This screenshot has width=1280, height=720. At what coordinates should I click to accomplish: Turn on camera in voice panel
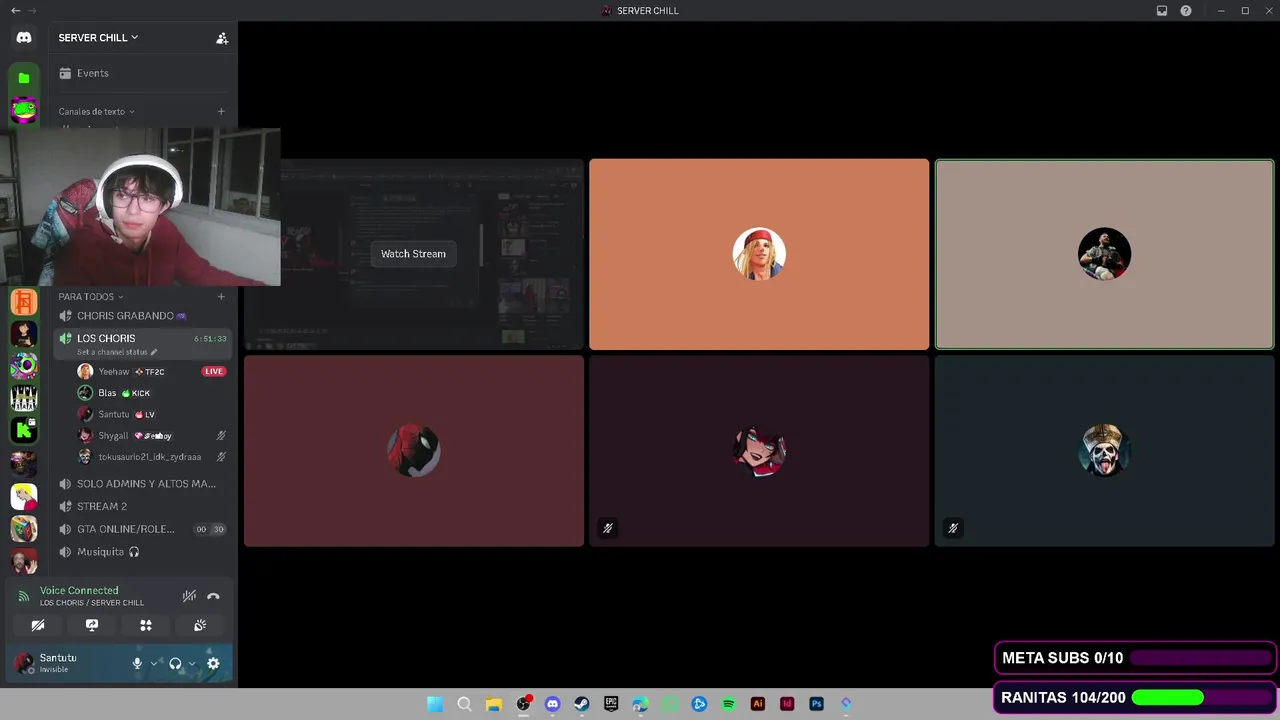[38, 625]
